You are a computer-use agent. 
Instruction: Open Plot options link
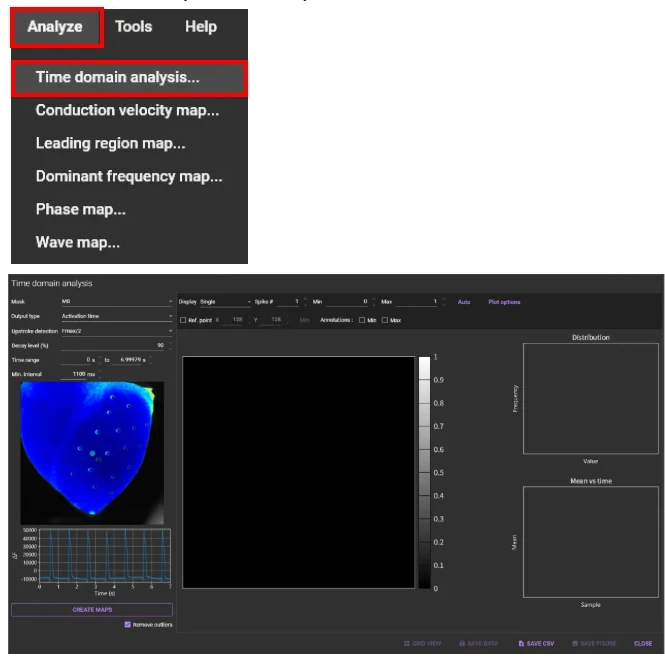coord(504,301)
